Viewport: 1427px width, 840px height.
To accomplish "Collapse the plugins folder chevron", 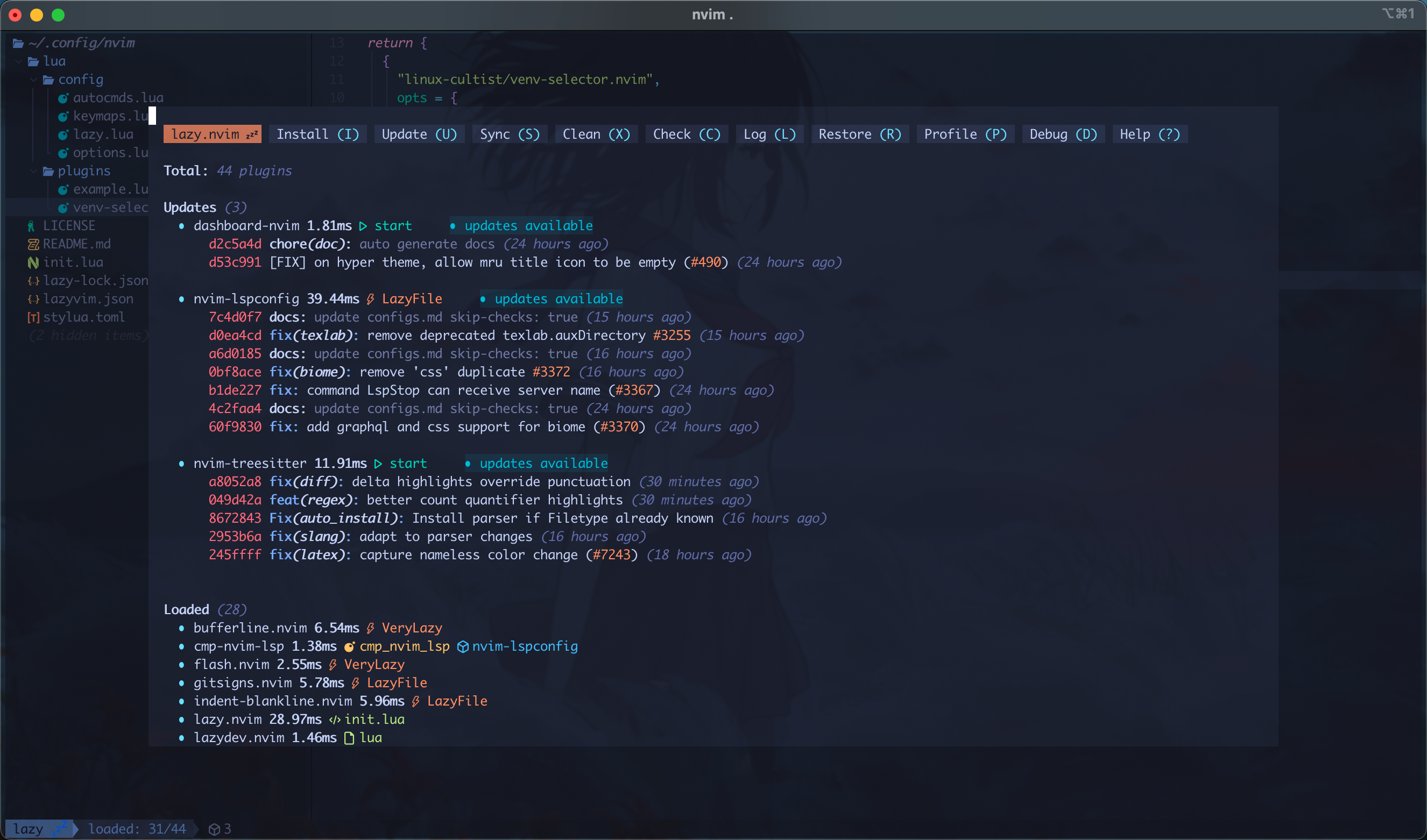I will 34,171.
